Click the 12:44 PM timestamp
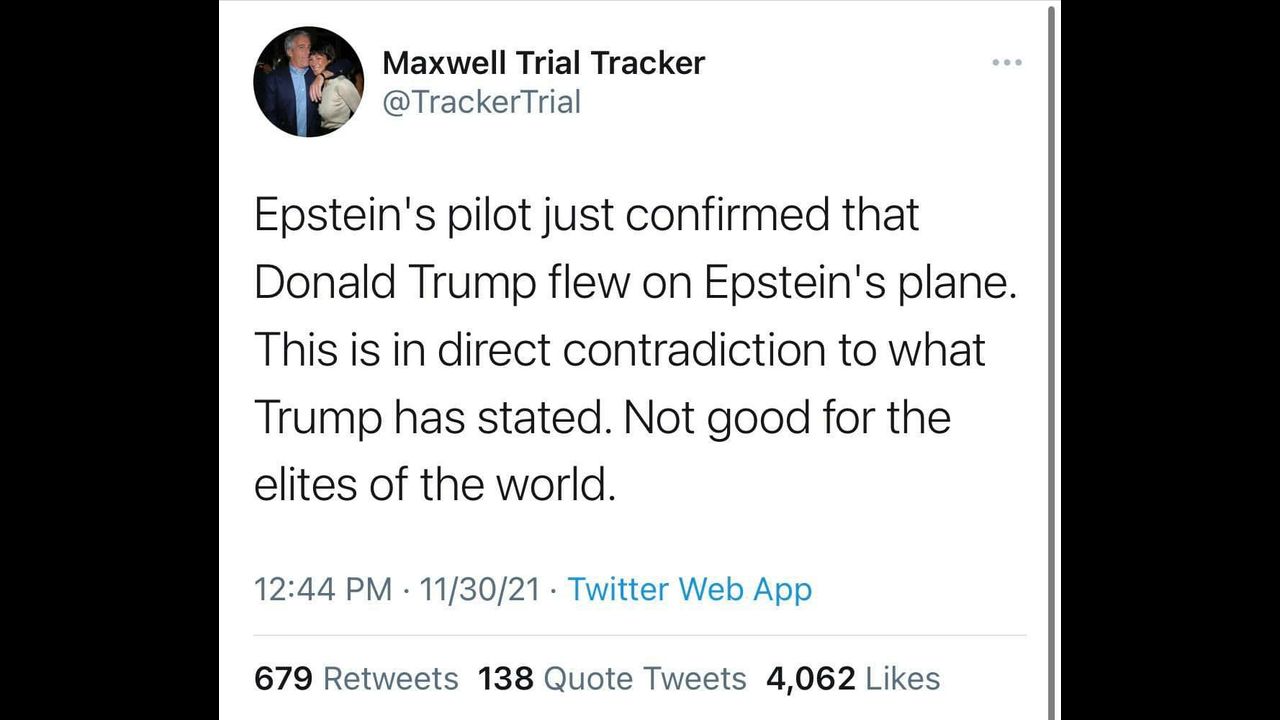 [323, 589]
